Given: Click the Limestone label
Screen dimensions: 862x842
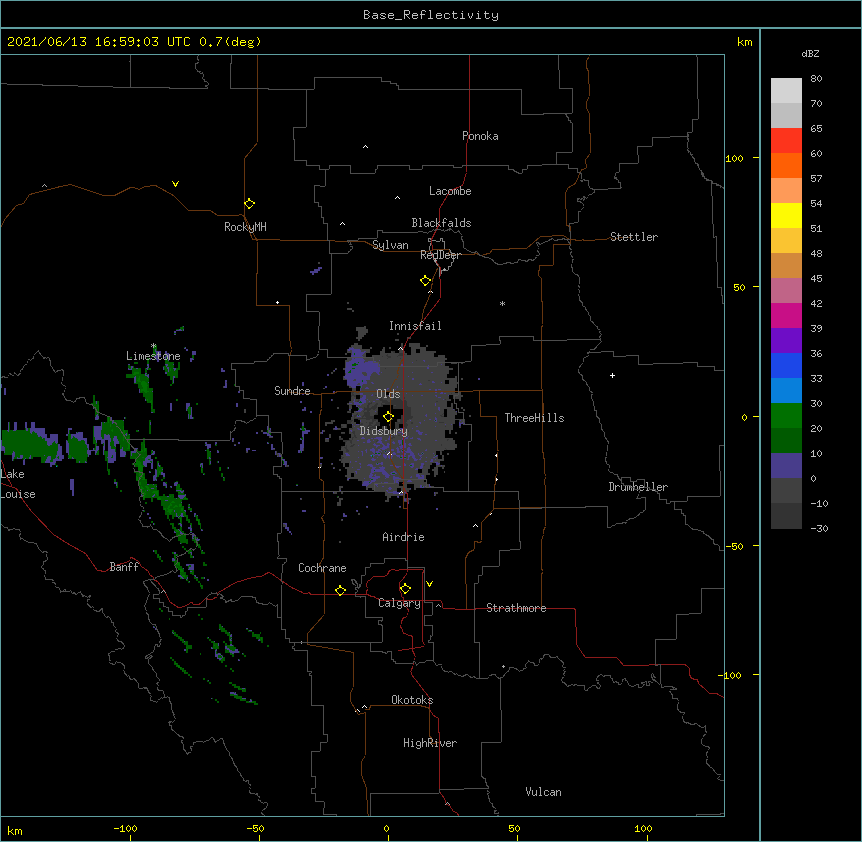Looking at the screenshot, I should (x=153, y=356).
